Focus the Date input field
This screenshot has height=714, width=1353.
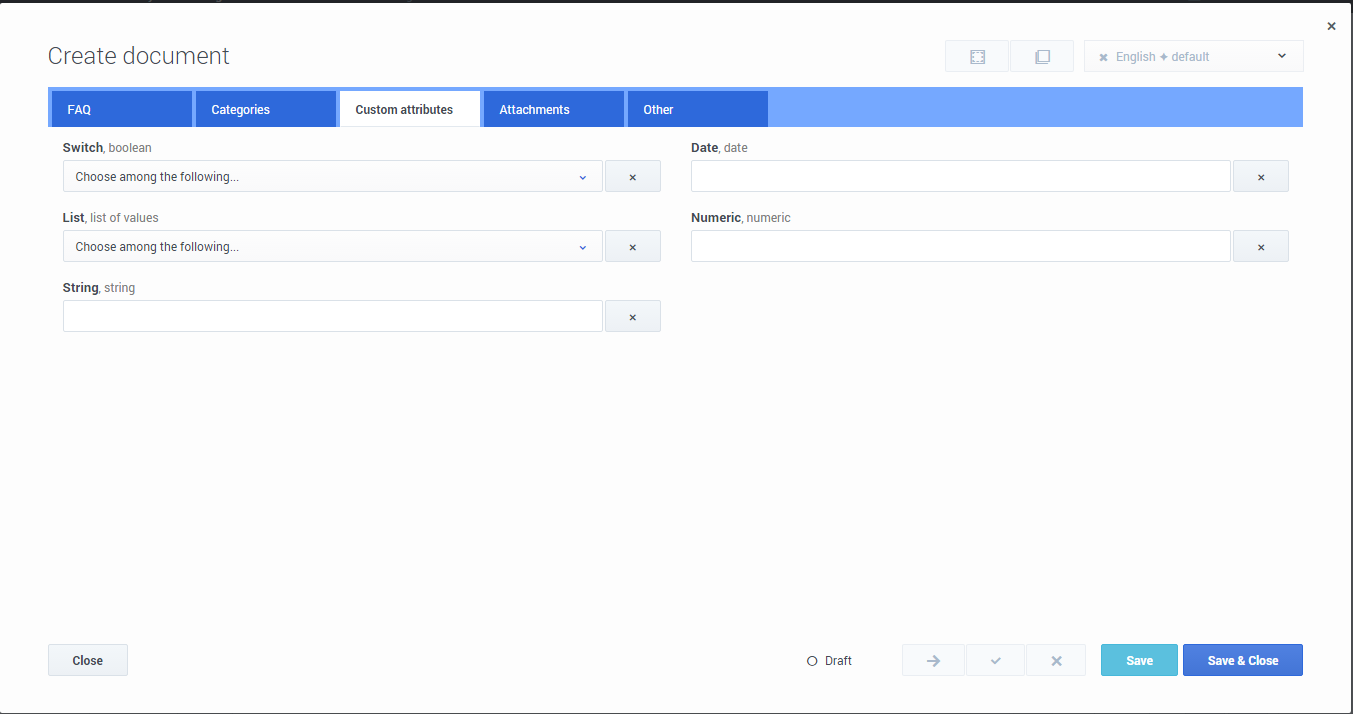click(x=960, y=177)
